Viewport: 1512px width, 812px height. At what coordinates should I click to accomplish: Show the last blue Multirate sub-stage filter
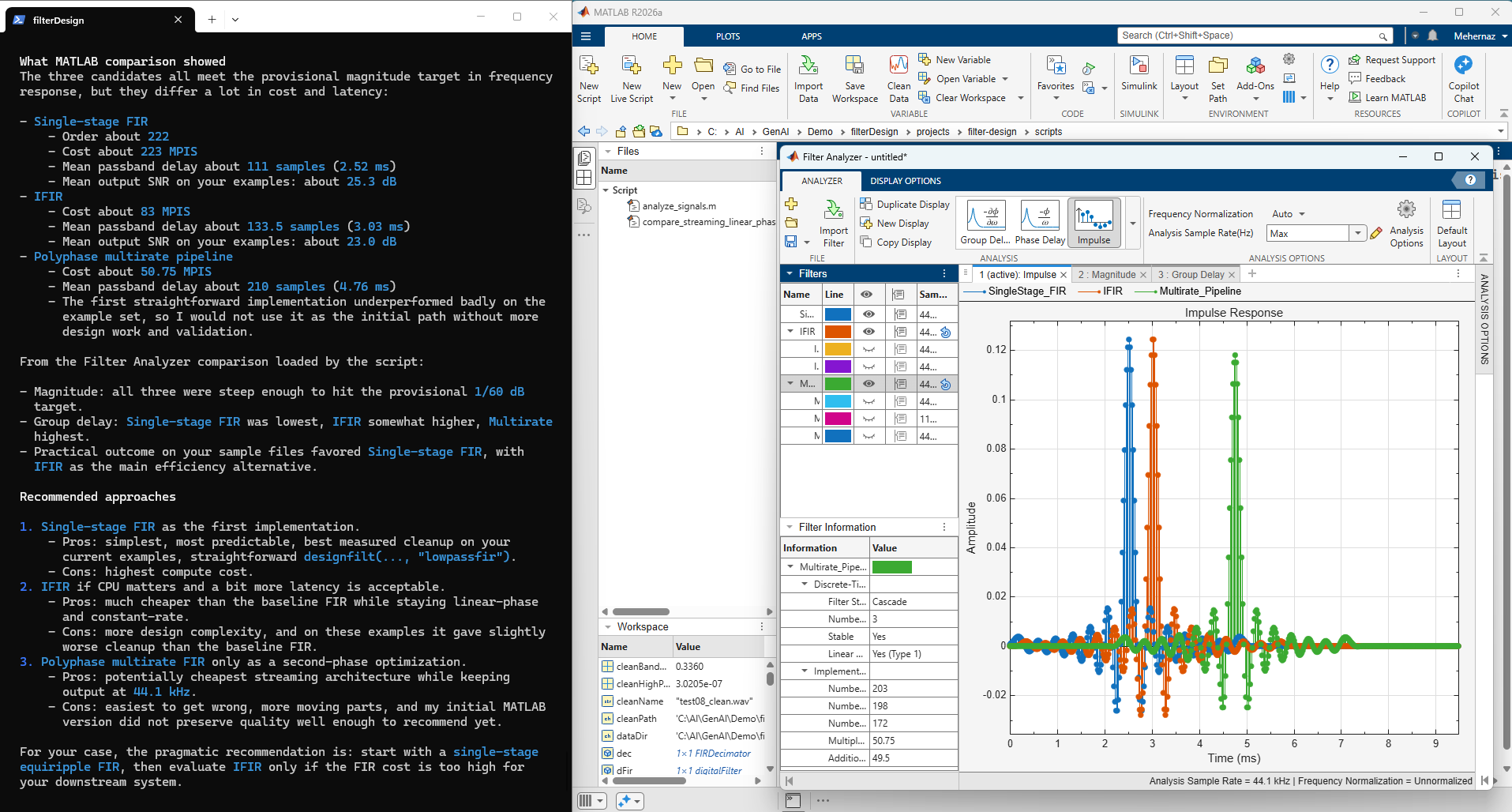[x=869, y=436]
